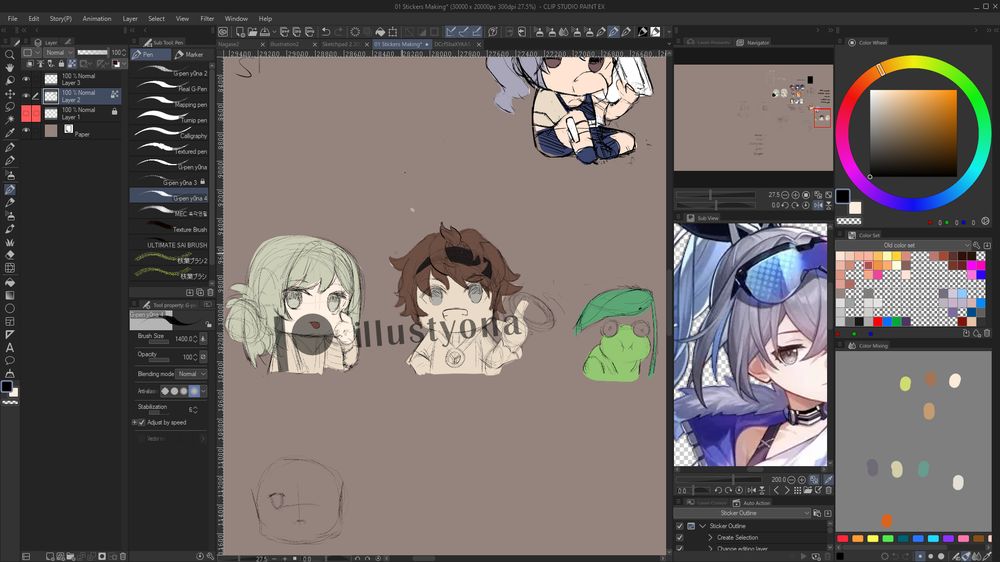Click the Clip Studio launcher icon

(x=223, y=31)
